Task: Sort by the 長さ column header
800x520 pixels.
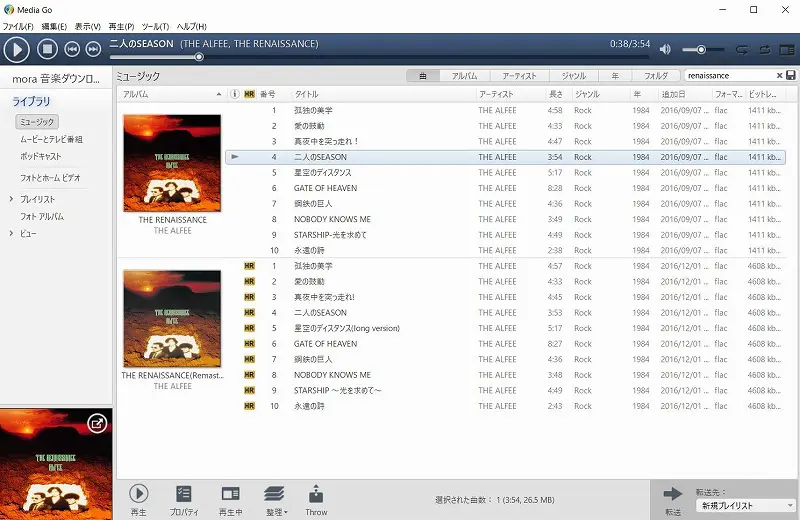Action: [559, 94]
